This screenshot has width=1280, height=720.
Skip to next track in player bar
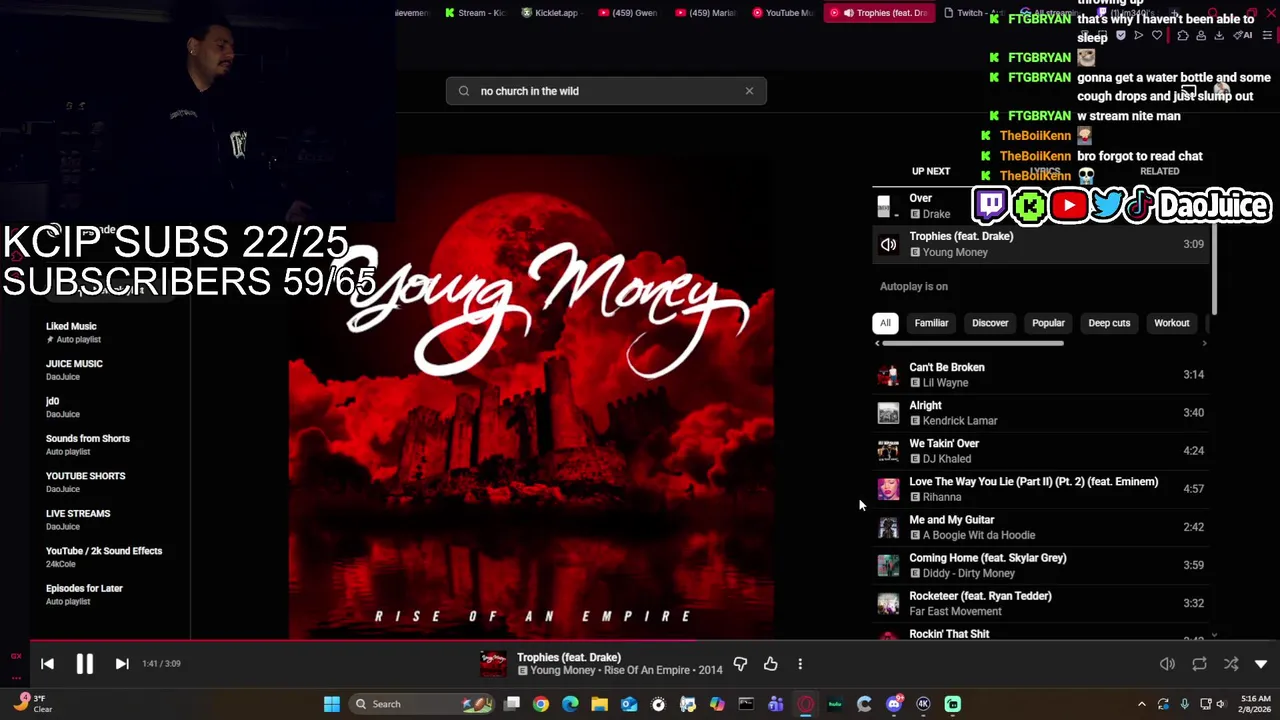click(x=122, y=663)
